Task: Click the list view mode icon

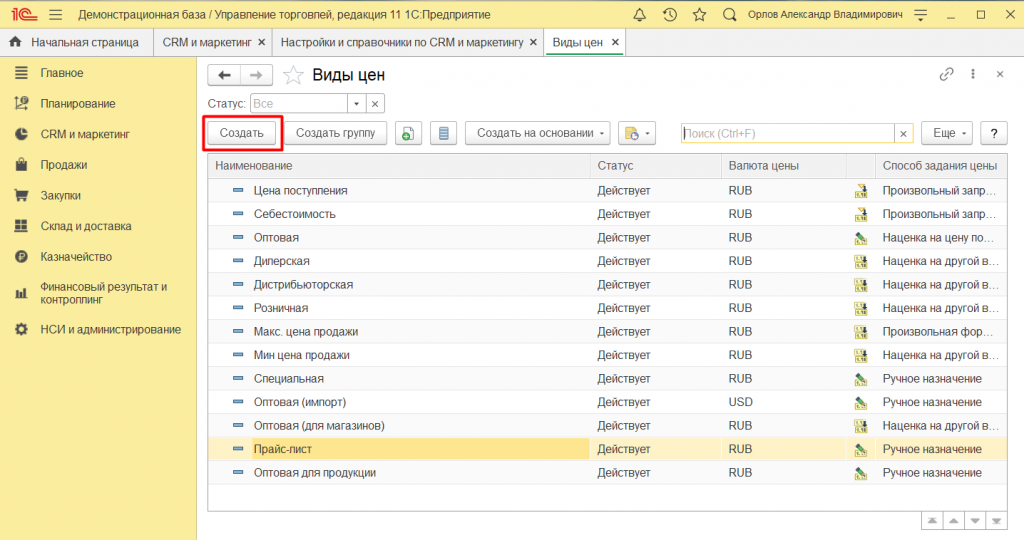Action: [445, 133]
